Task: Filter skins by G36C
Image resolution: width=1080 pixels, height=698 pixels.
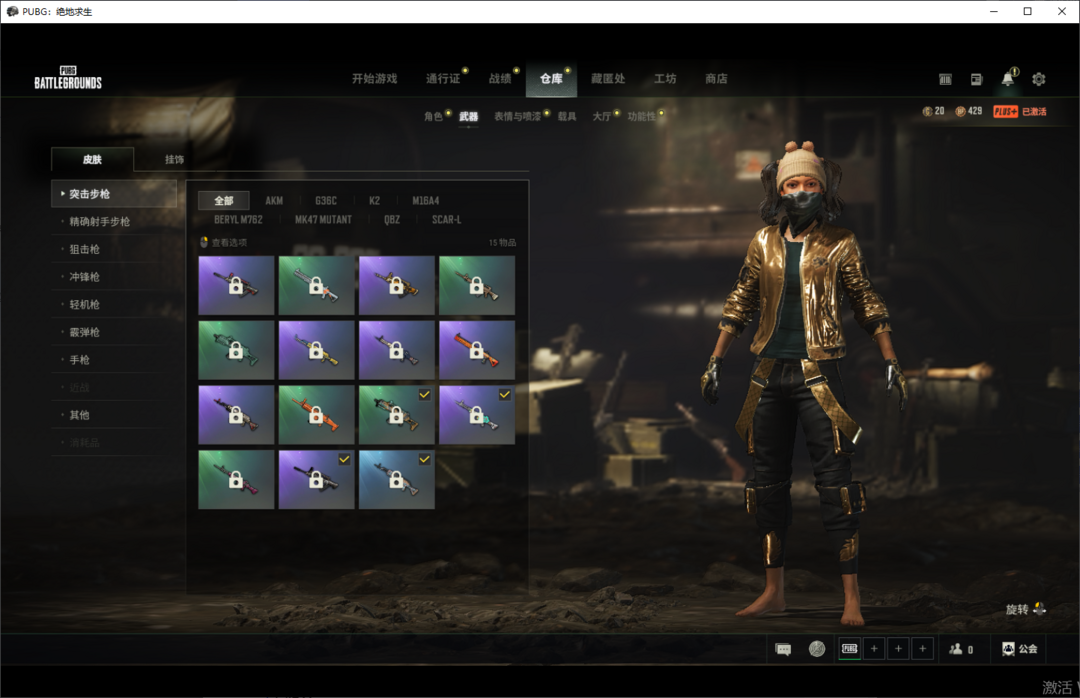Action: point(326,201)
